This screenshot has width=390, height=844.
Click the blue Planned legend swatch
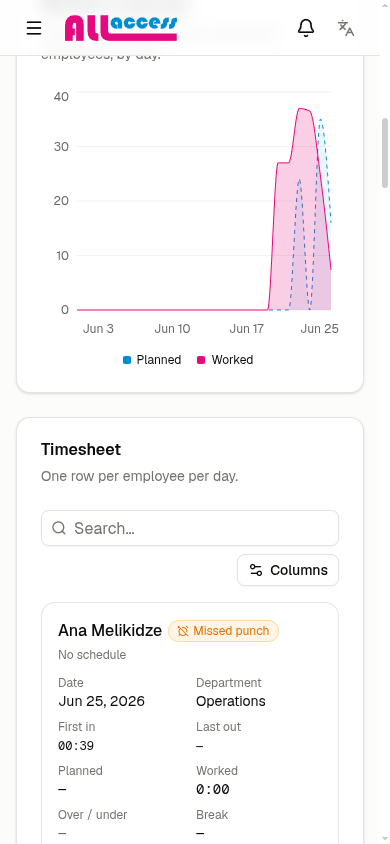[127, 360]
